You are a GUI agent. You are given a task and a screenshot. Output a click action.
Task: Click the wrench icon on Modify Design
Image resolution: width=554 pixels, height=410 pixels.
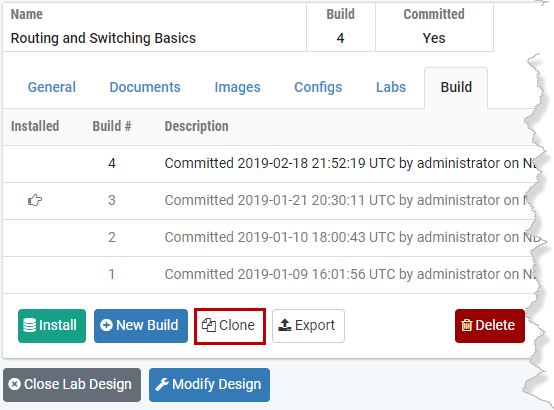pyautogui.click(x=162, y=384)
